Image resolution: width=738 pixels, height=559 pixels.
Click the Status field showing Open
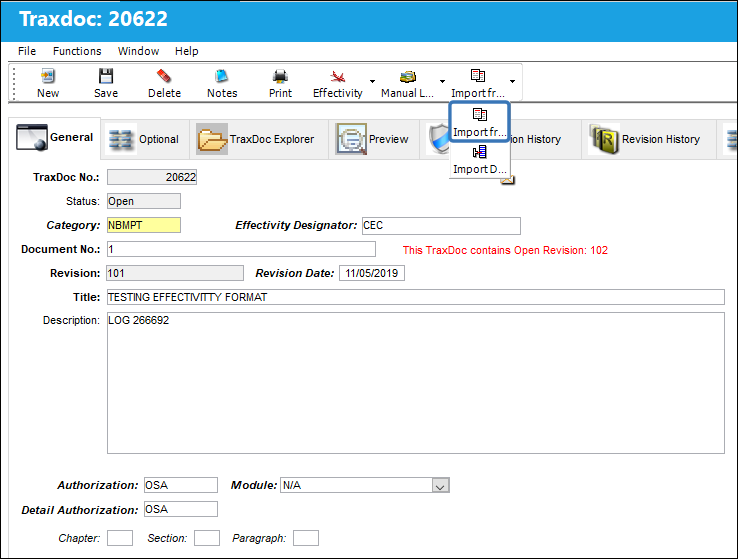click(144, 201)
